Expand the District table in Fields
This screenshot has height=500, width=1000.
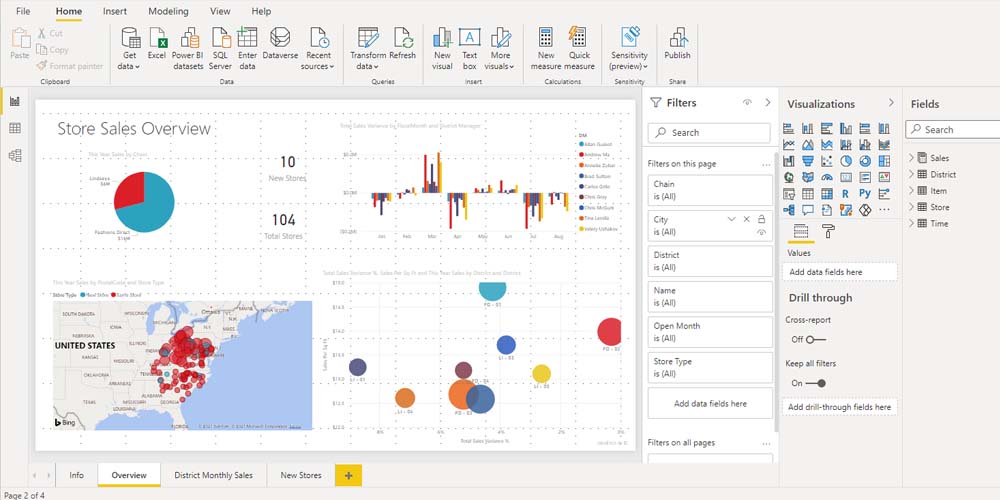click(x=912, y=174)
